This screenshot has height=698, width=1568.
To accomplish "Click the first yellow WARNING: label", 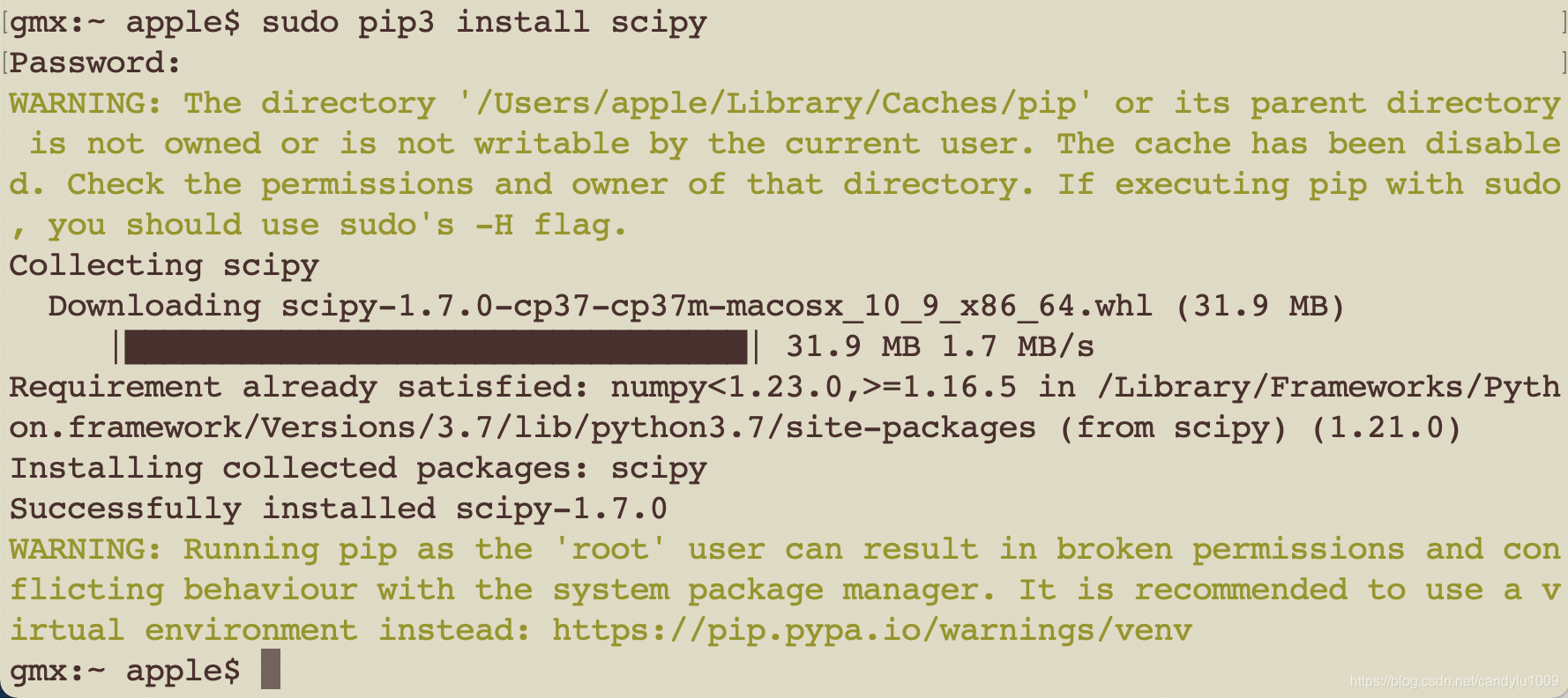I will (86, 104).
